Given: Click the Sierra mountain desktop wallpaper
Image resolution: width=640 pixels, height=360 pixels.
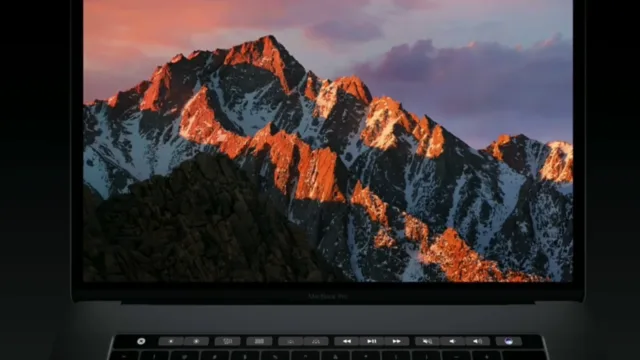Looking at the screenshot, I should (x=328, y=141).
